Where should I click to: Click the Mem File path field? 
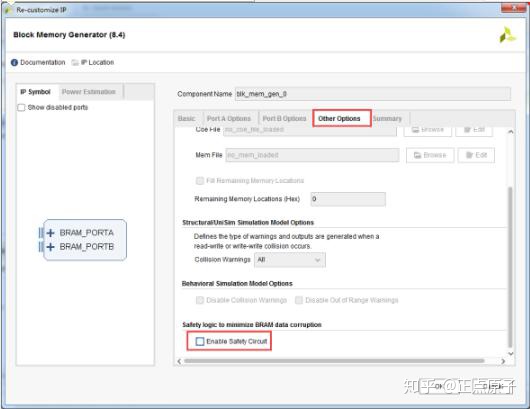pyautogui.click(x=312, y=155)
